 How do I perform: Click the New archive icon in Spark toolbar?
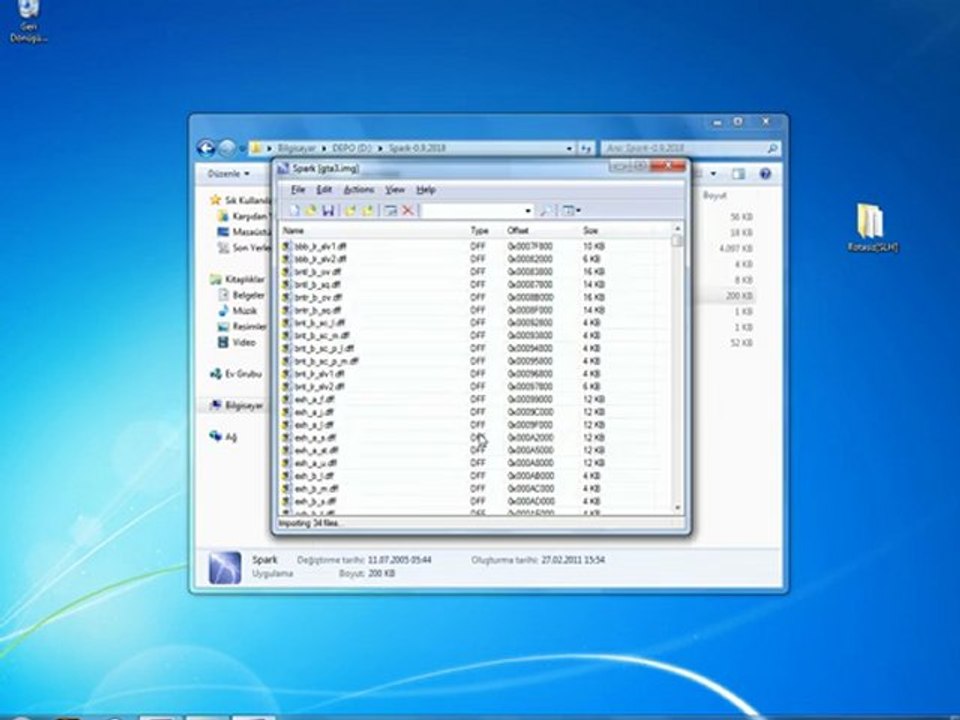[294, 211]
